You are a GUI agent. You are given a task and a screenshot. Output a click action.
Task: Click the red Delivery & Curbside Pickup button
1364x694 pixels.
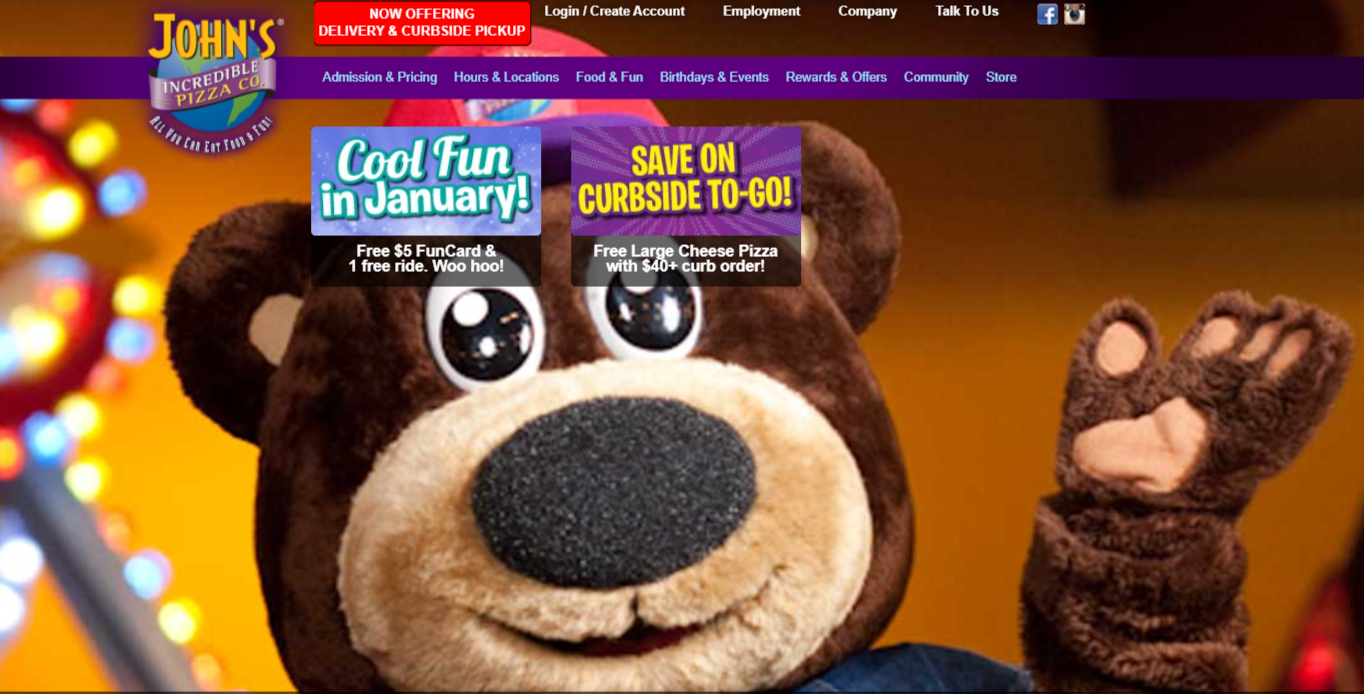pos(422,23)
